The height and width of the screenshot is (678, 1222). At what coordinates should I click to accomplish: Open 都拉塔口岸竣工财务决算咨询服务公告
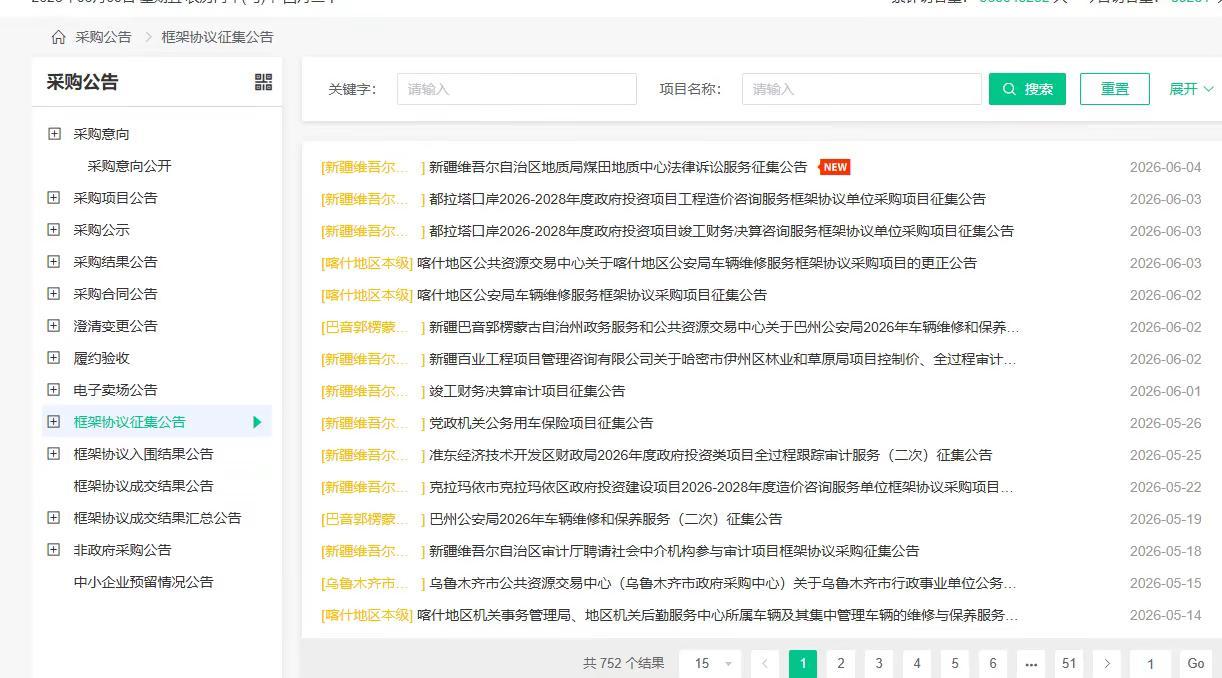click(721, 231)
